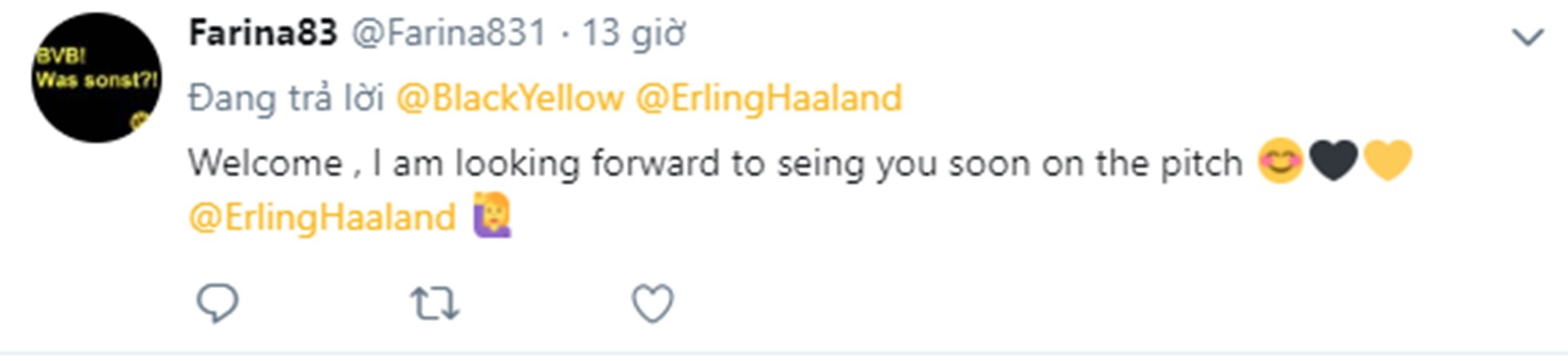Image resolution: width=1568 pixels, height=361 pixels.
Task: Click the black heart emoji
Action: [x=1333, y=160]
